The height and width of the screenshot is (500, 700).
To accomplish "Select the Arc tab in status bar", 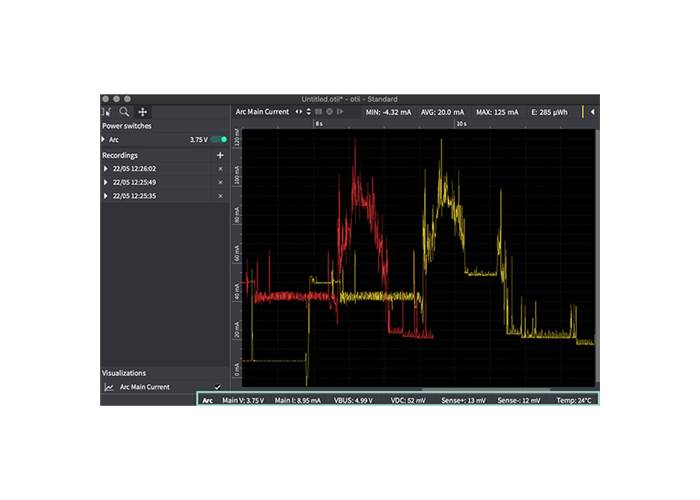I will [208, 400].
